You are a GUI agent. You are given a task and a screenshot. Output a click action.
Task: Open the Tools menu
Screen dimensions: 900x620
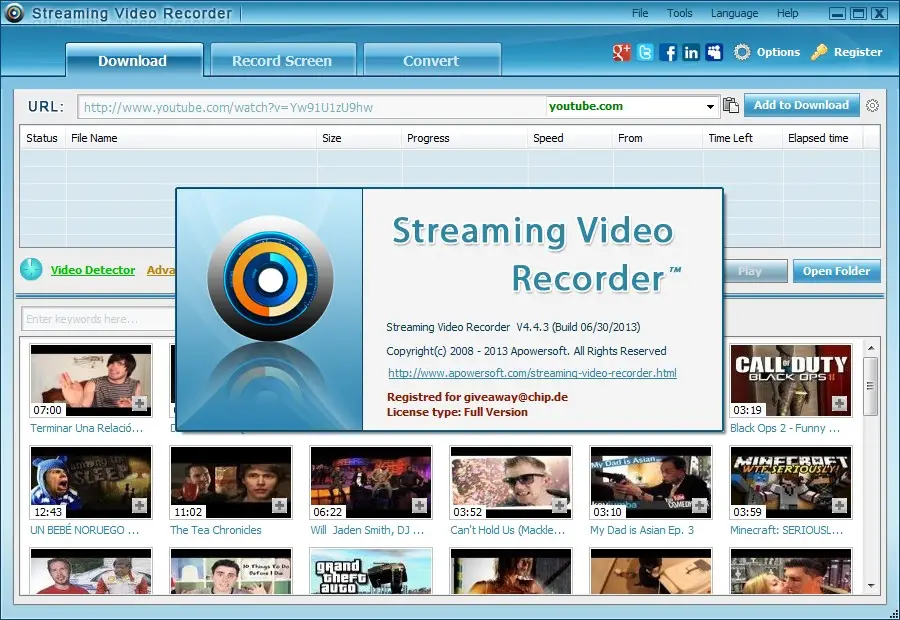pyautogui.click(x=680, y=13)
